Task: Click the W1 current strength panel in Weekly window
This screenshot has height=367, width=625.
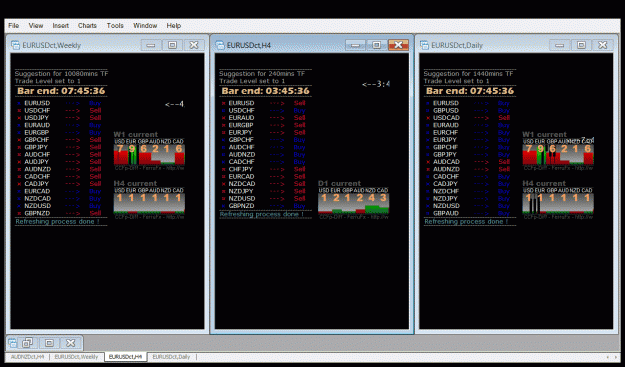Action: pos(149,151)
